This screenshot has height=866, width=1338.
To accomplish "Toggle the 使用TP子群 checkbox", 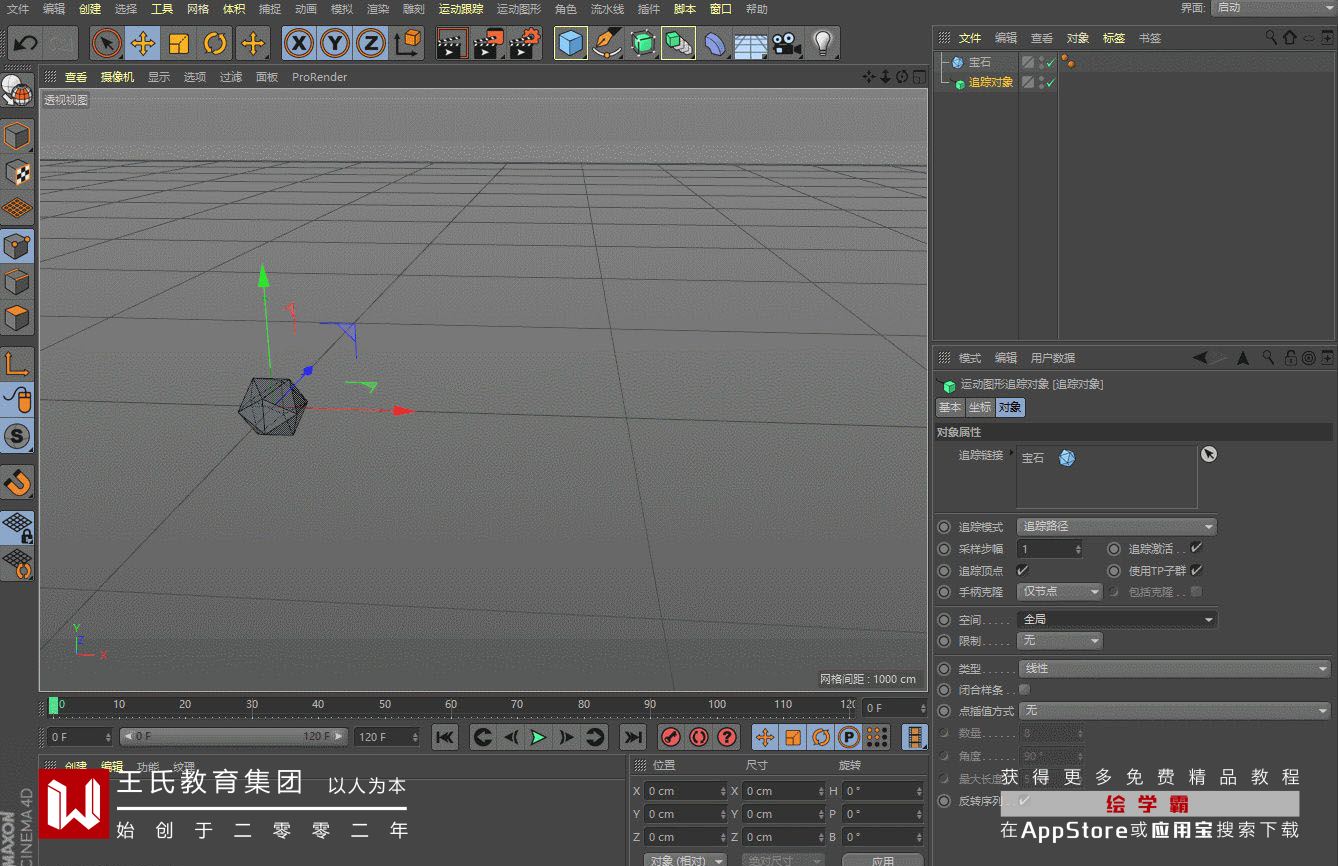I will (1196, 570).
